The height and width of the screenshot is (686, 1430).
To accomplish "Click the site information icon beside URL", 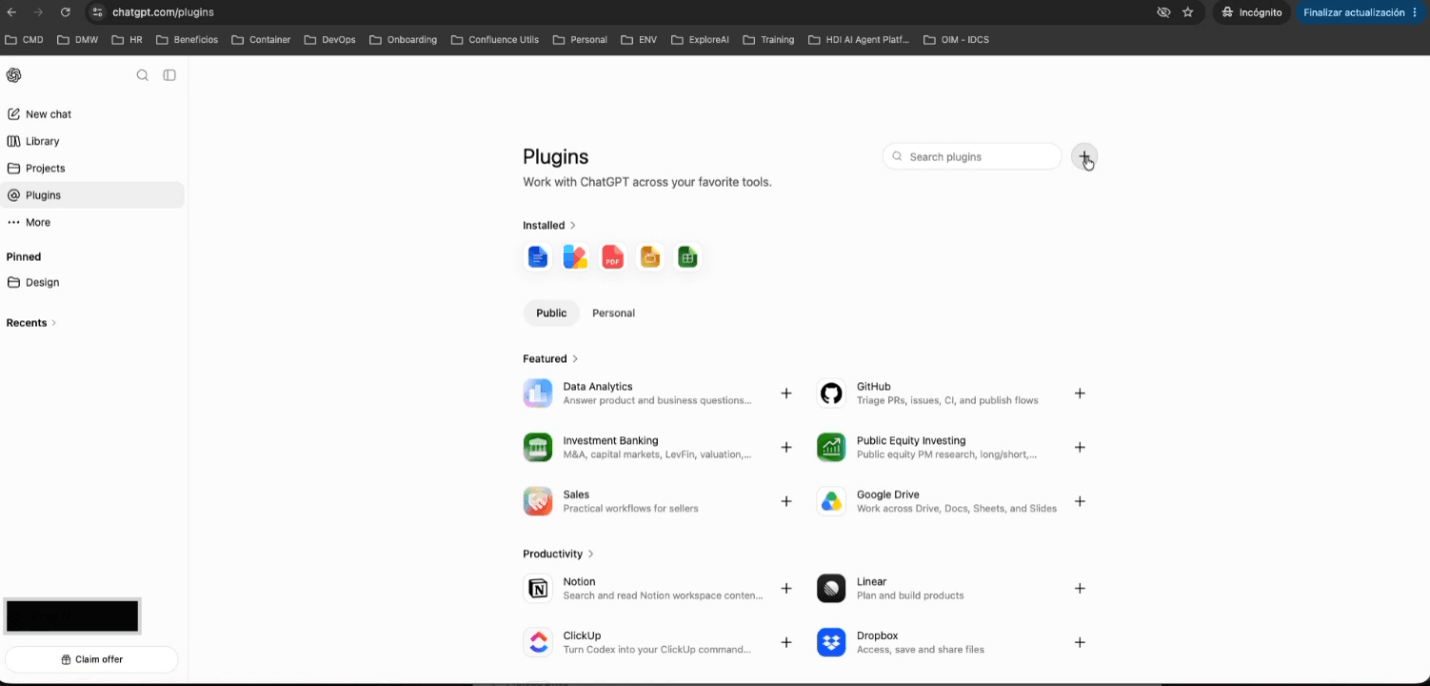I will pos(97,12).
